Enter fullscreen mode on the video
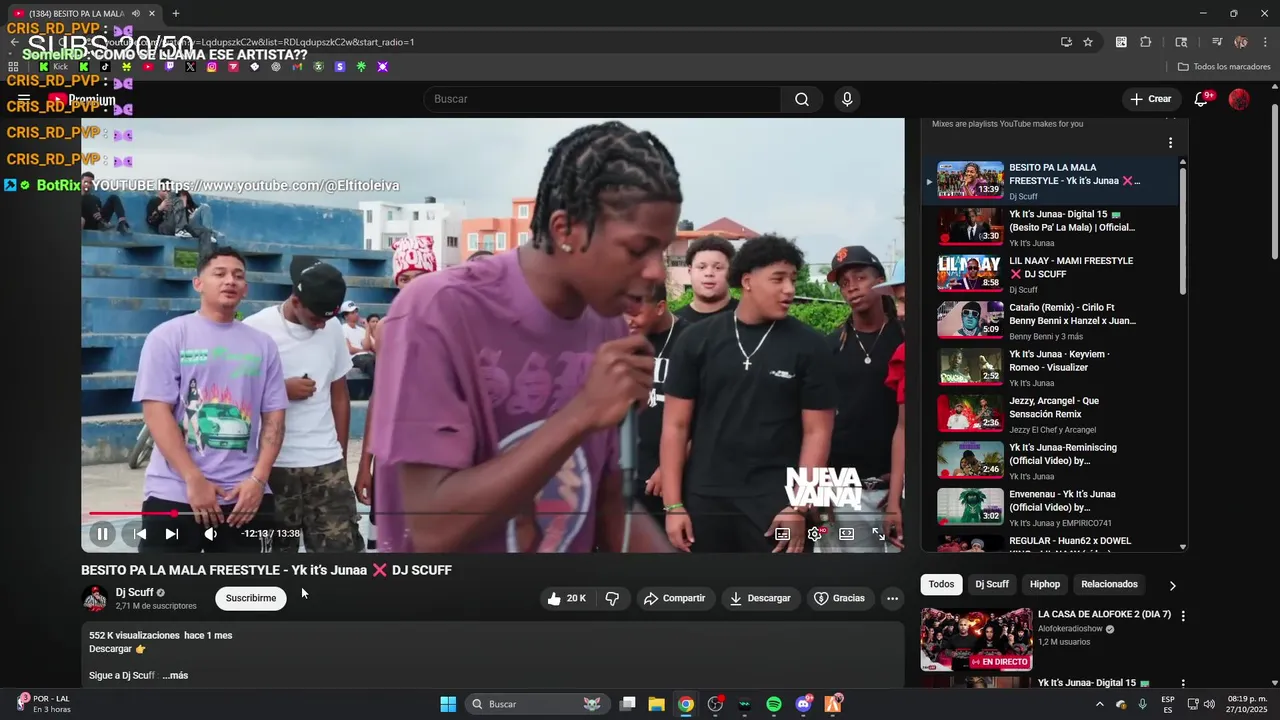Image resolution: width=1280 pixels, height=720 pixels. 879,534
